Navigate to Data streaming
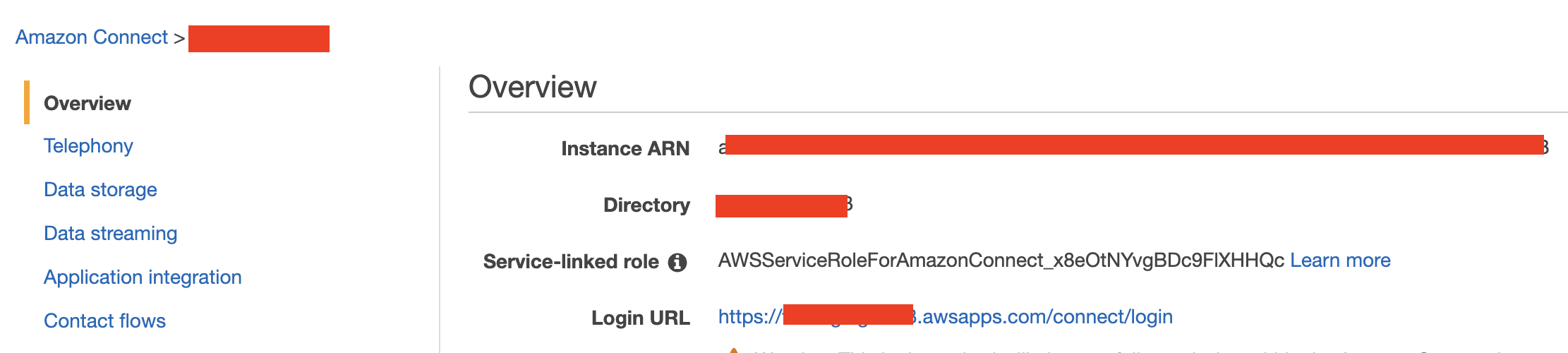Image resolution: width=1568 pixels, height=353 pixels. click(110, 234)
